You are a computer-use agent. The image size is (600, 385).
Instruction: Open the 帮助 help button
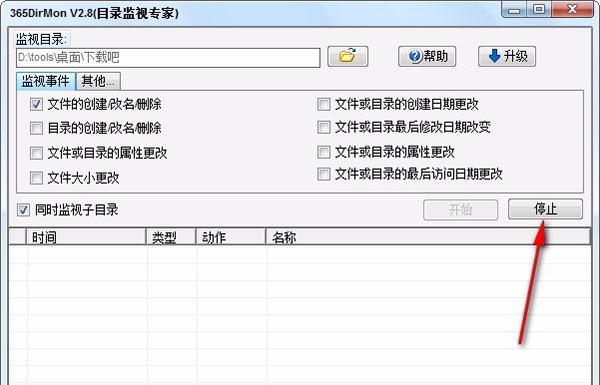[x=427, y=57]
